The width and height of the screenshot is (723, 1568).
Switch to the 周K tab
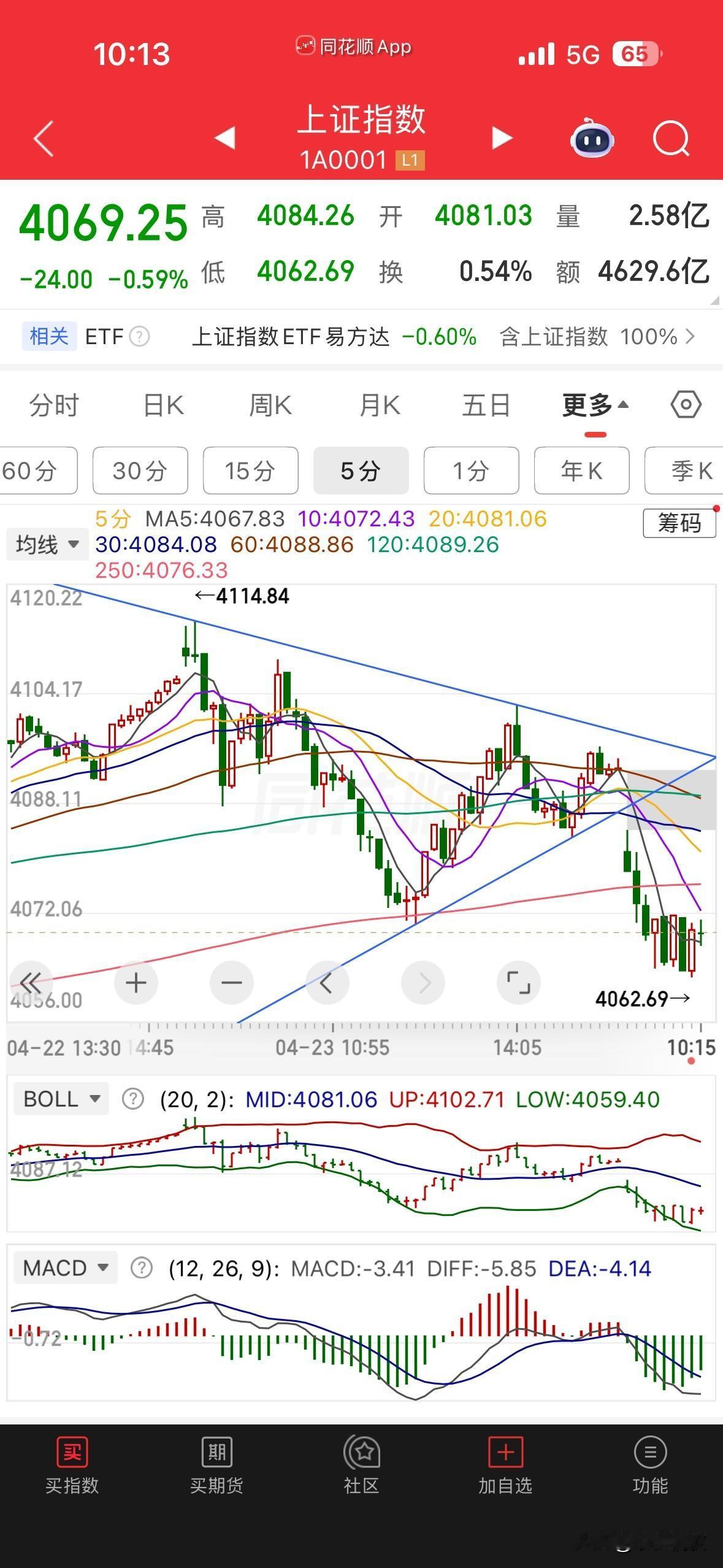click(x=270, y=405)
